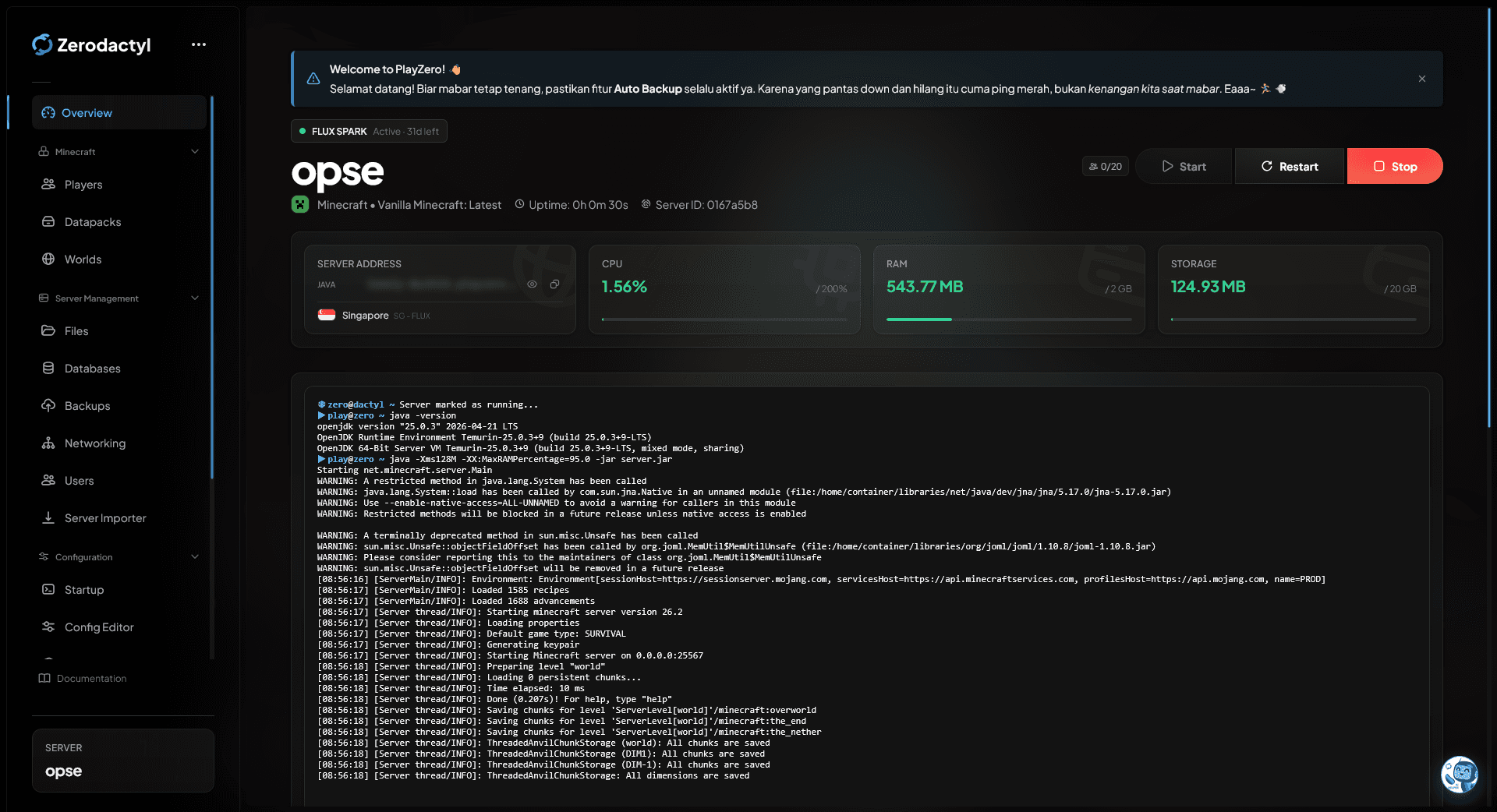Click the Server Importer download icon

click(x=48, y=517)
